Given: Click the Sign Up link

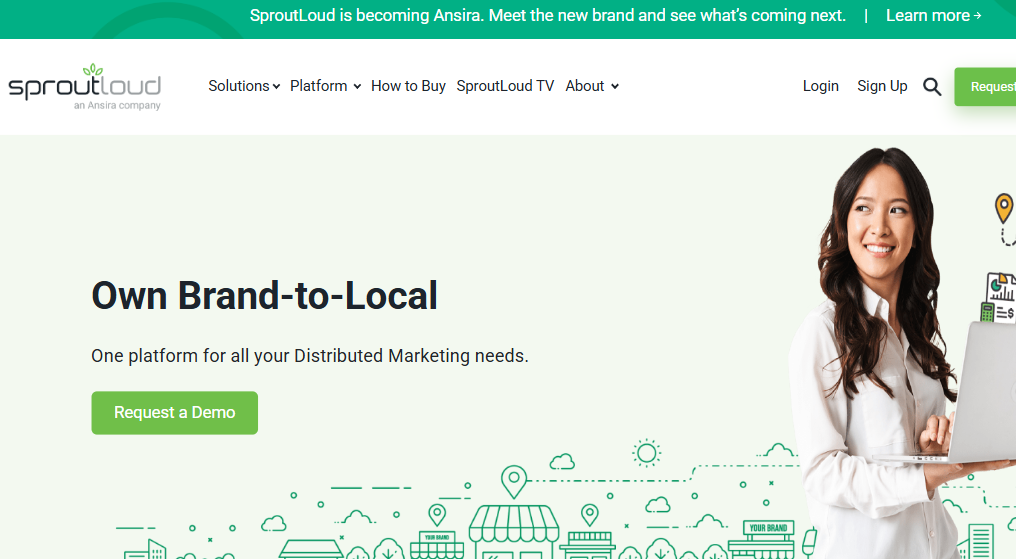Looking at the screenshot, I should click(x=882, y=86).
